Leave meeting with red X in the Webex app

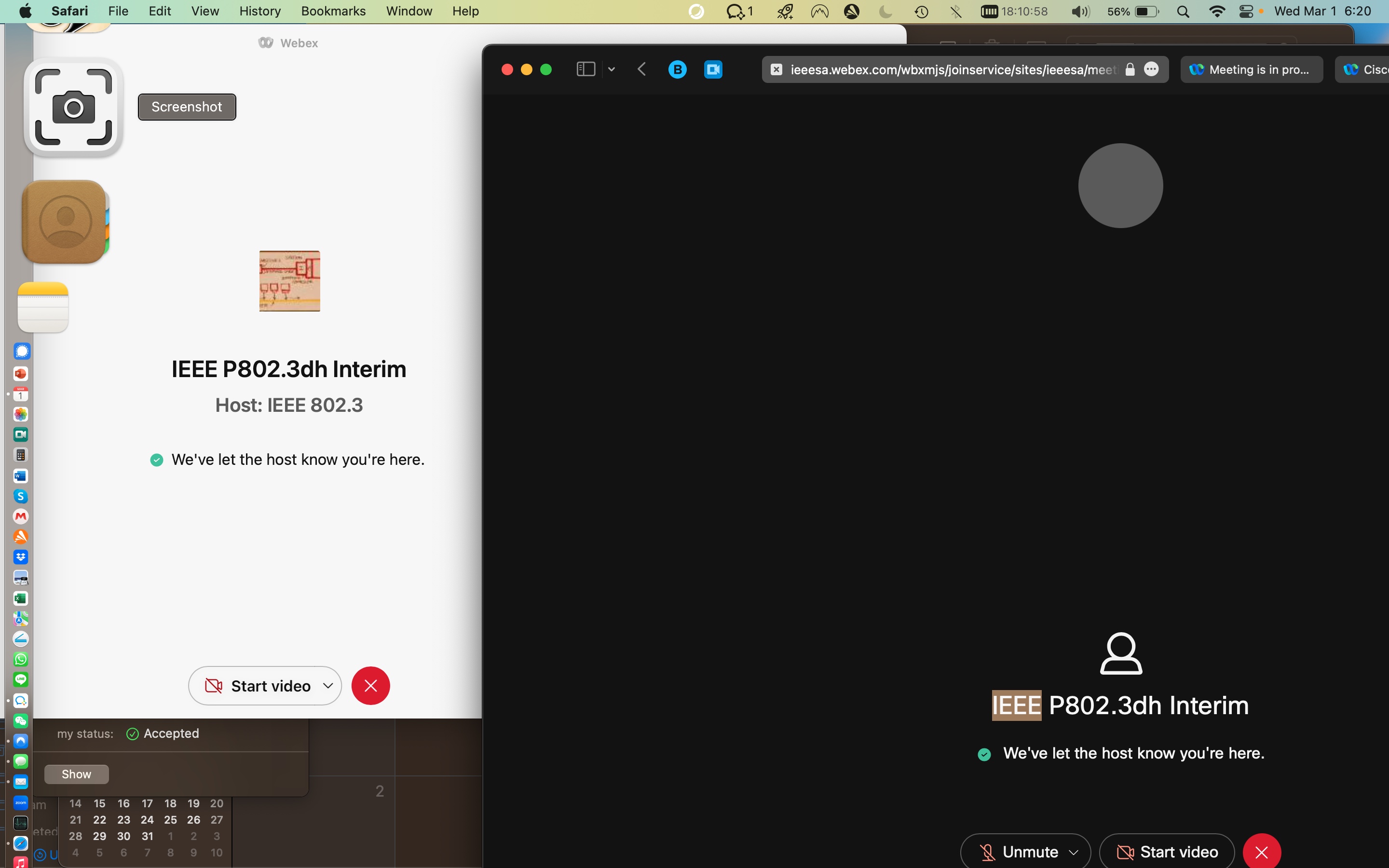pos(371,685)
